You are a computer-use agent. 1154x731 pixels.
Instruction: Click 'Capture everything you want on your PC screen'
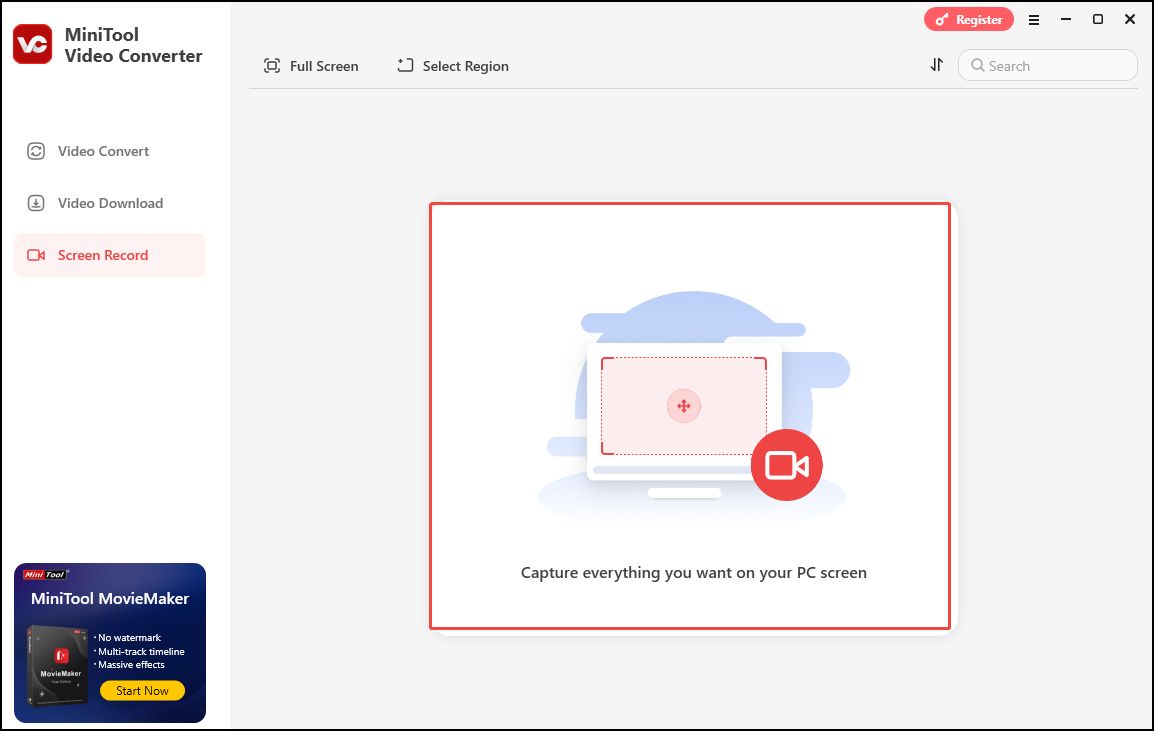click(693, 573)
